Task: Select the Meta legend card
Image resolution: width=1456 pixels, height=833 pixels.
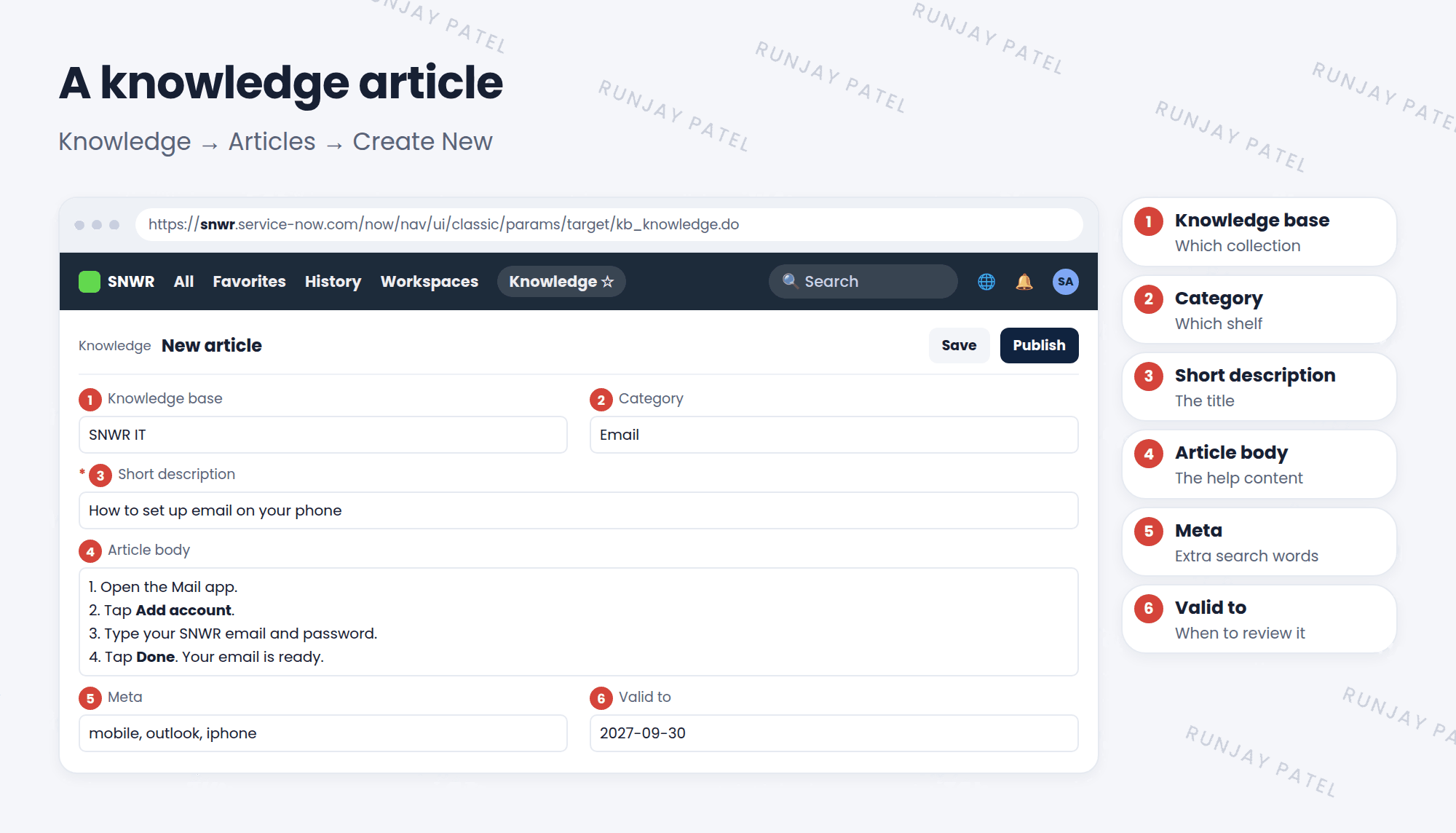Action: 1259,542
